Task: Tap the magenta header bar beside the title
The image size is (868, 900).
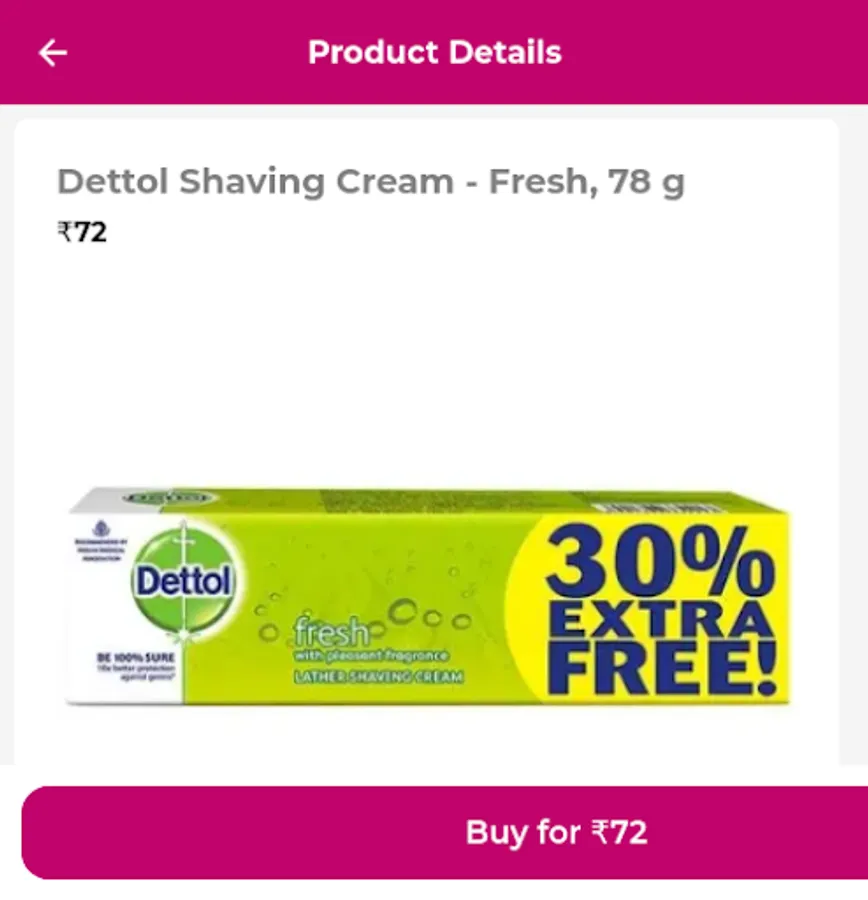Action: [712, 52]
